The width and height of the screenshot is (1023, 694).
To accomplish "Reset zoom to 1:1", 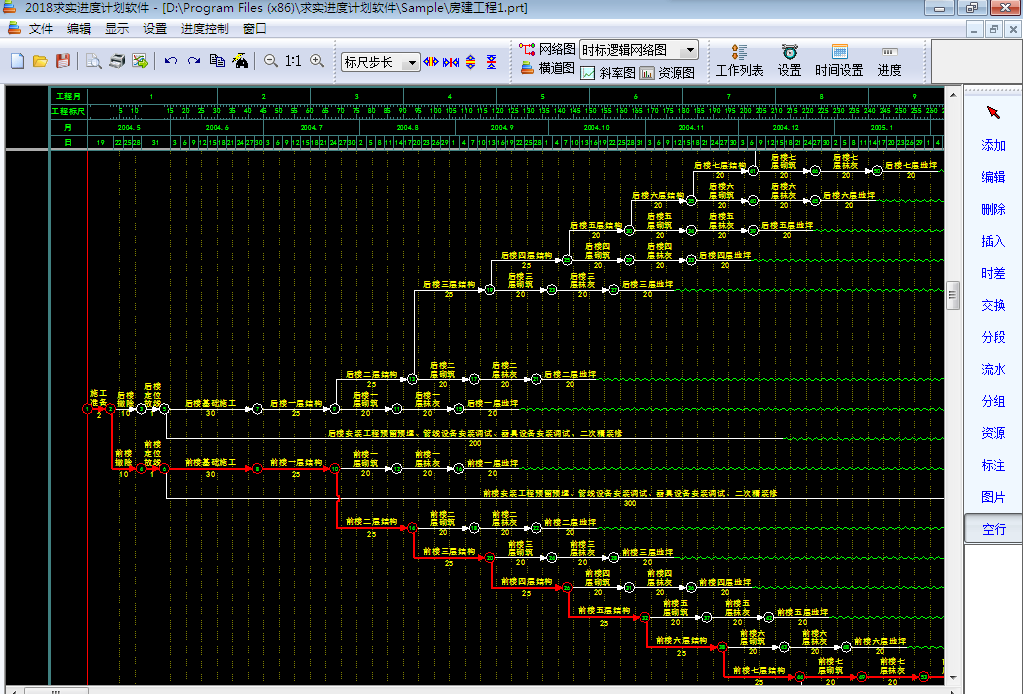I will click(294, 61).
